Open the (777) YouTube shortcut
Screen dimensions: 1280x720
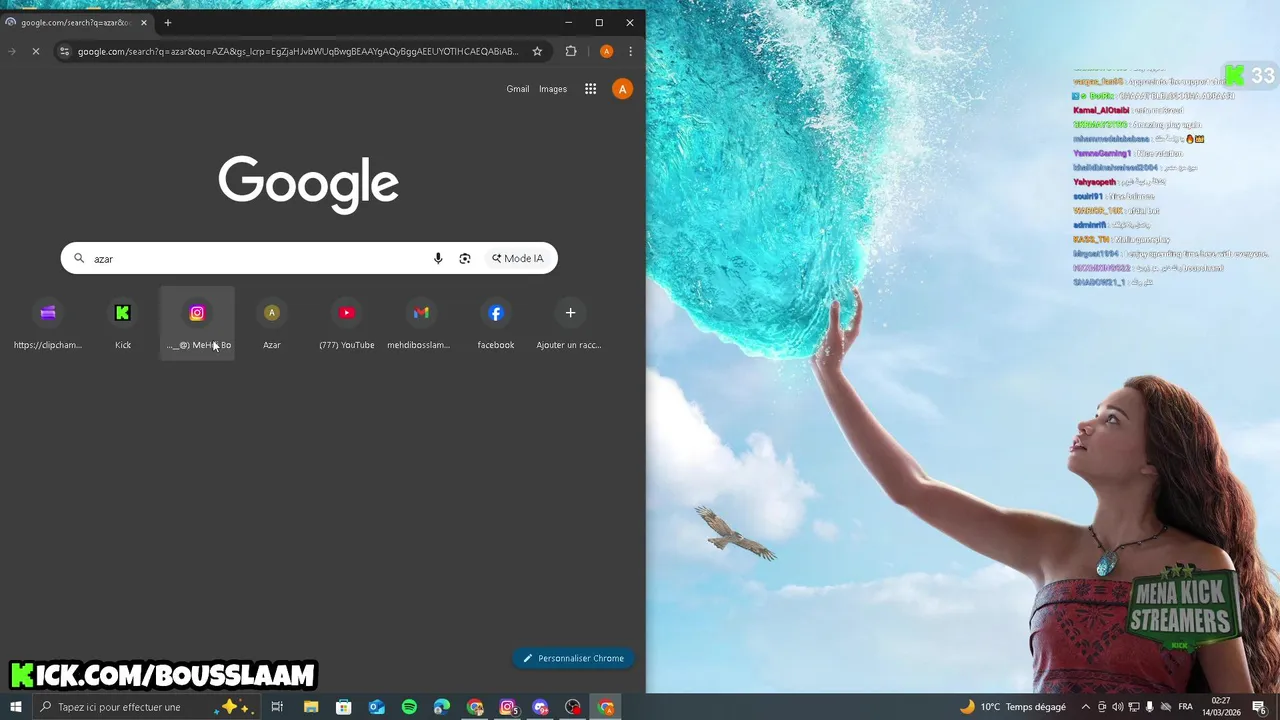pyautogui.click(x=347, y=323)
